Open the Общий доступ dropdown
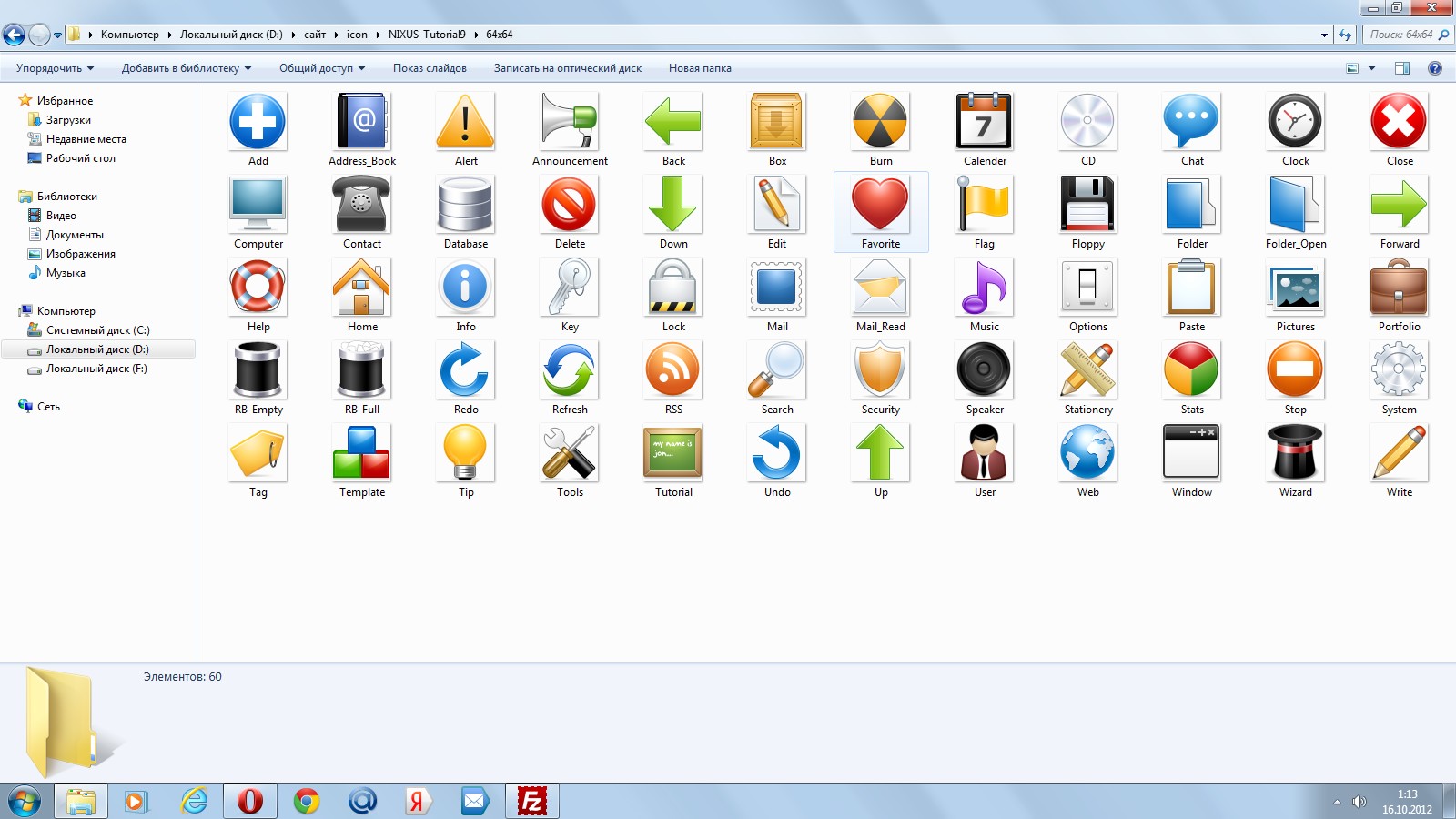Screen dimensions: 1456x819 coord(322,68)
